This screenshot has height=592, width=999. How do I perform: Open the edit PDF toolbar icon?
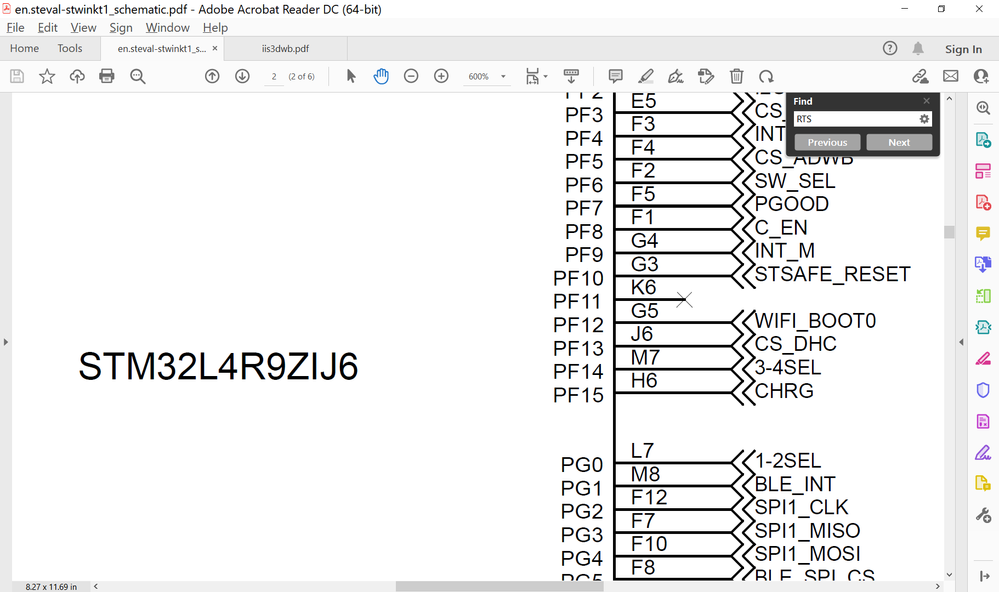point(706,76)
